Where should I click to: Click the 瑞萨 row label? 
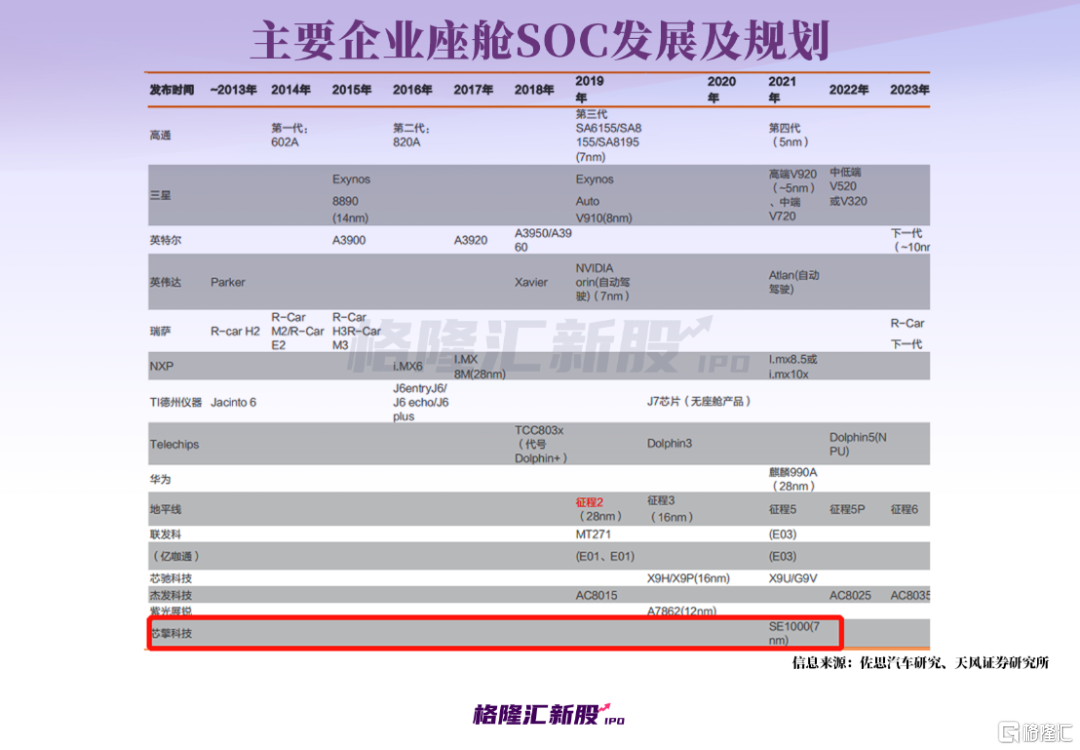[160, 331]
